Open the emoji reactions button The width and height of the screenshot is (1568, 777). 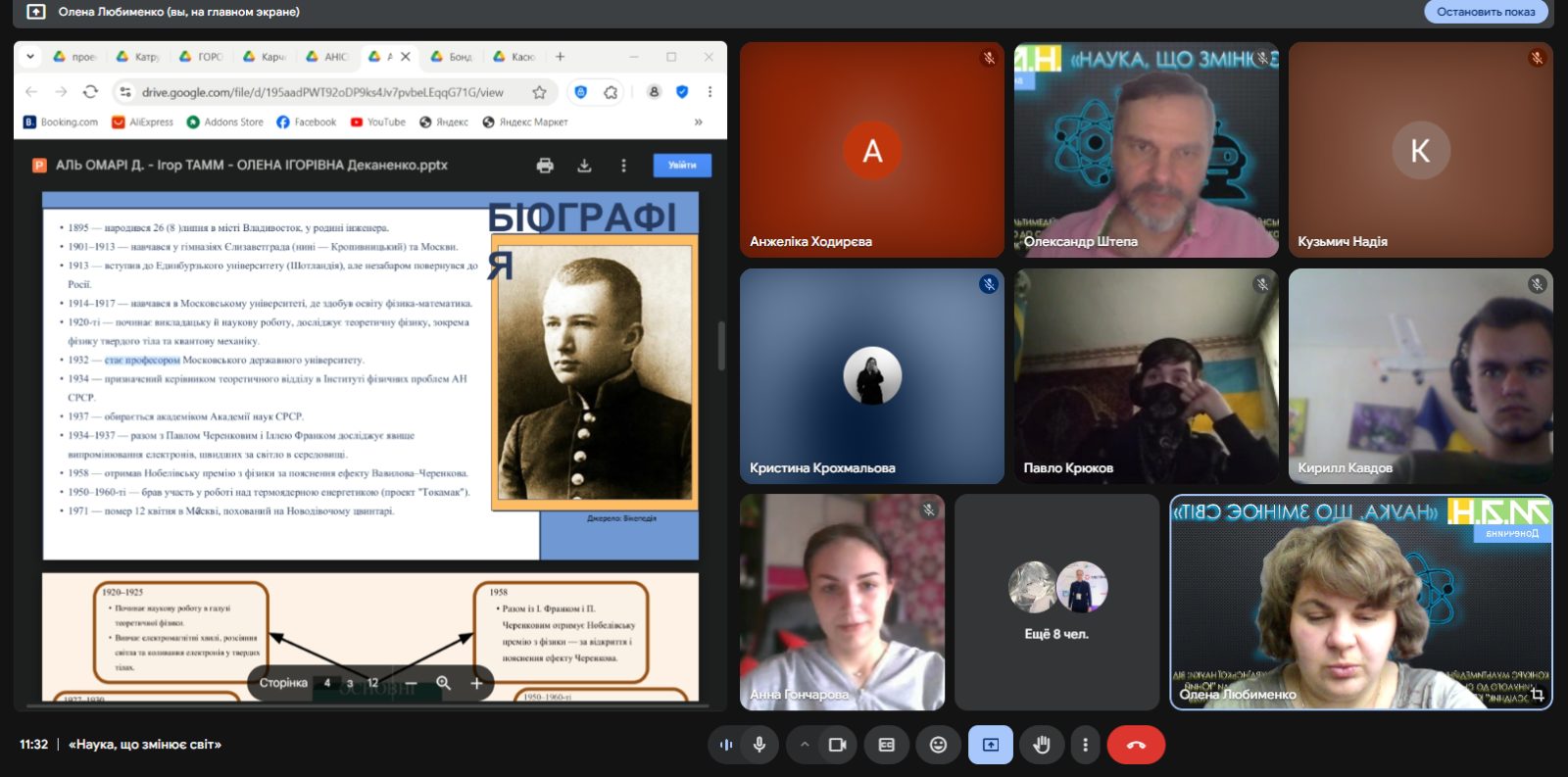point(938,745)
